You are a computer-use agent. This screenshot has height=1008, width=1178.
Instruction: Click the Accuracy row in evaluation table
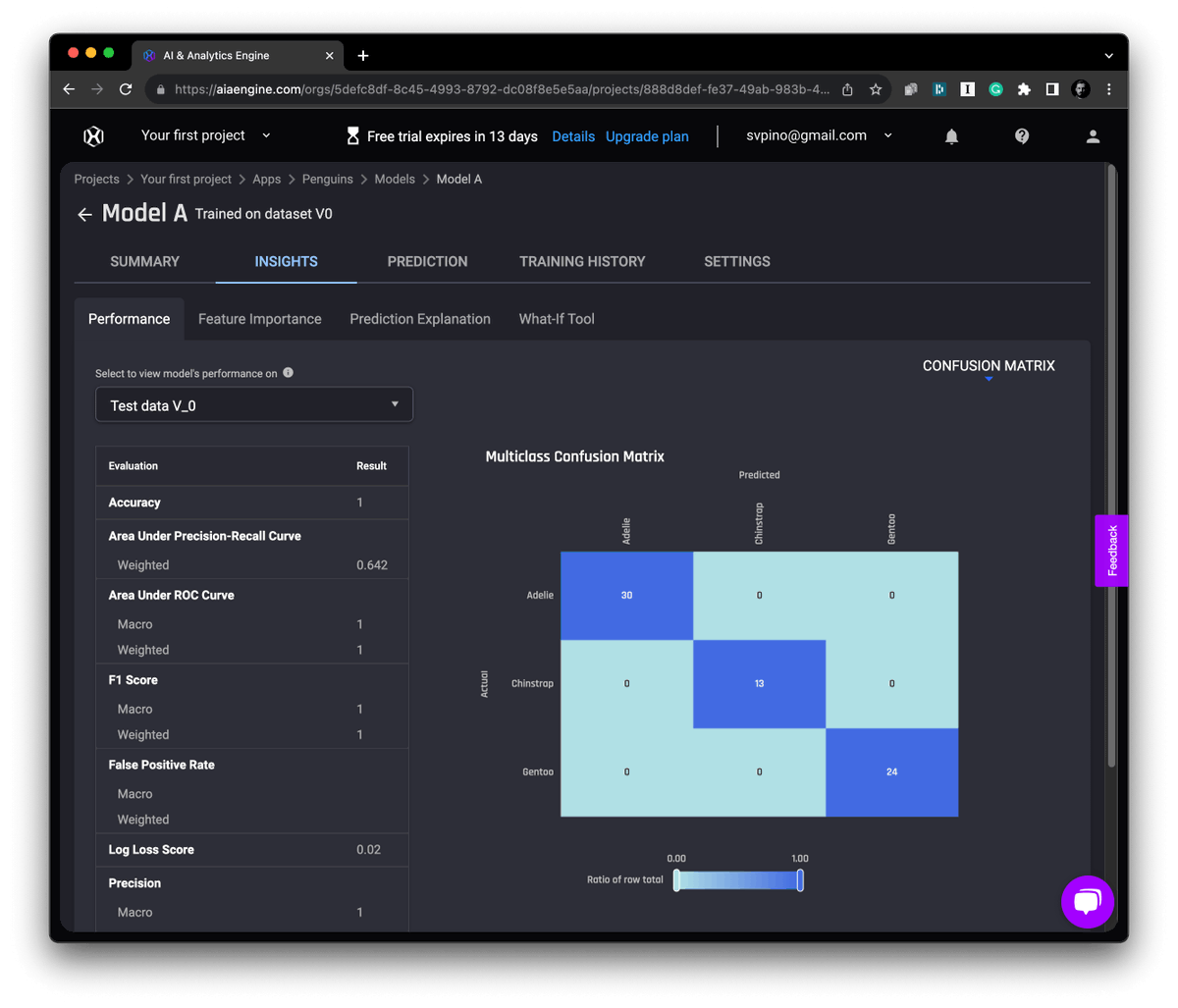click(252, 503)
